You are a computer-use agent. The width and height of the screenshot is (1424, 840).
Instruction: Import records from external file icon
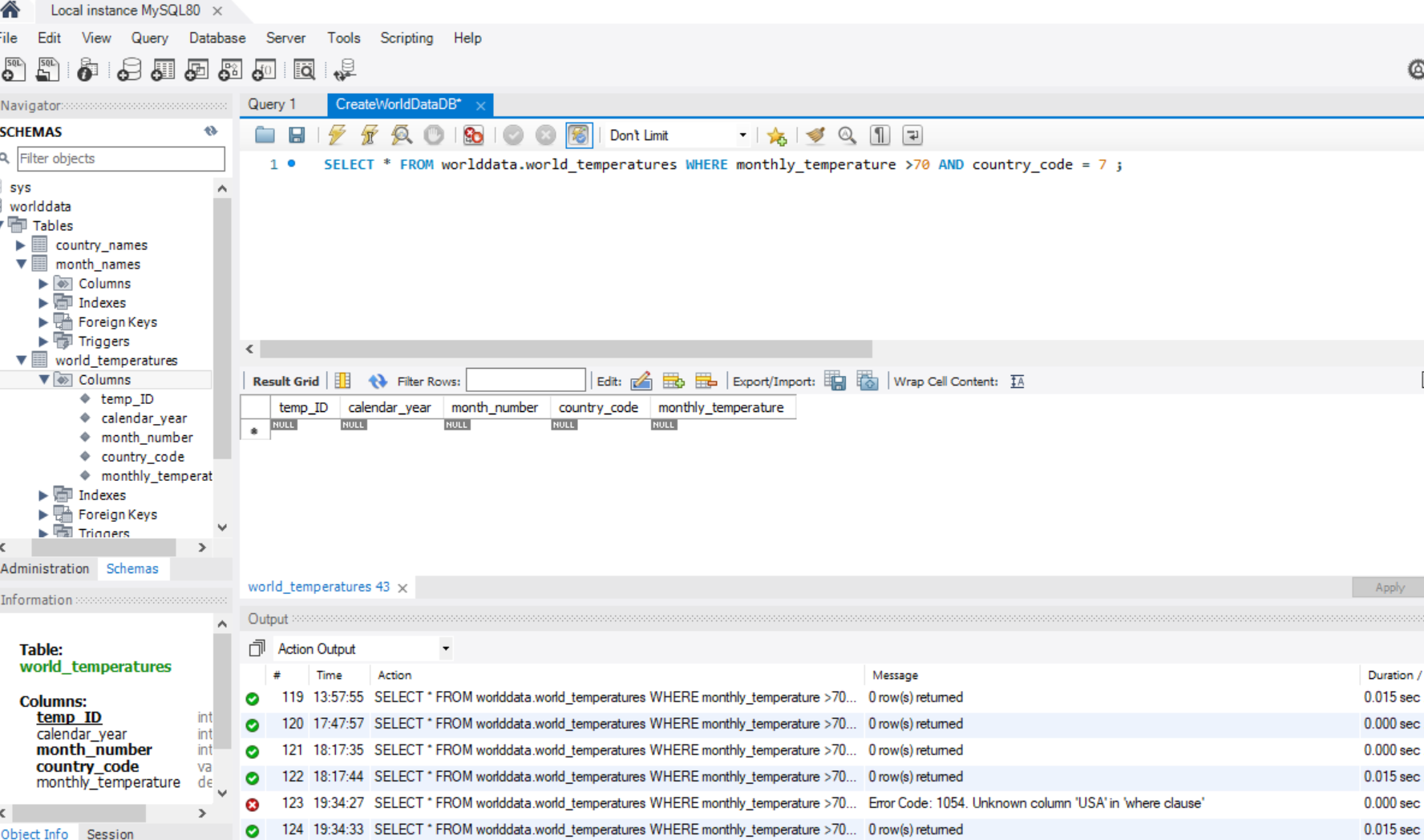pos(868,381)
